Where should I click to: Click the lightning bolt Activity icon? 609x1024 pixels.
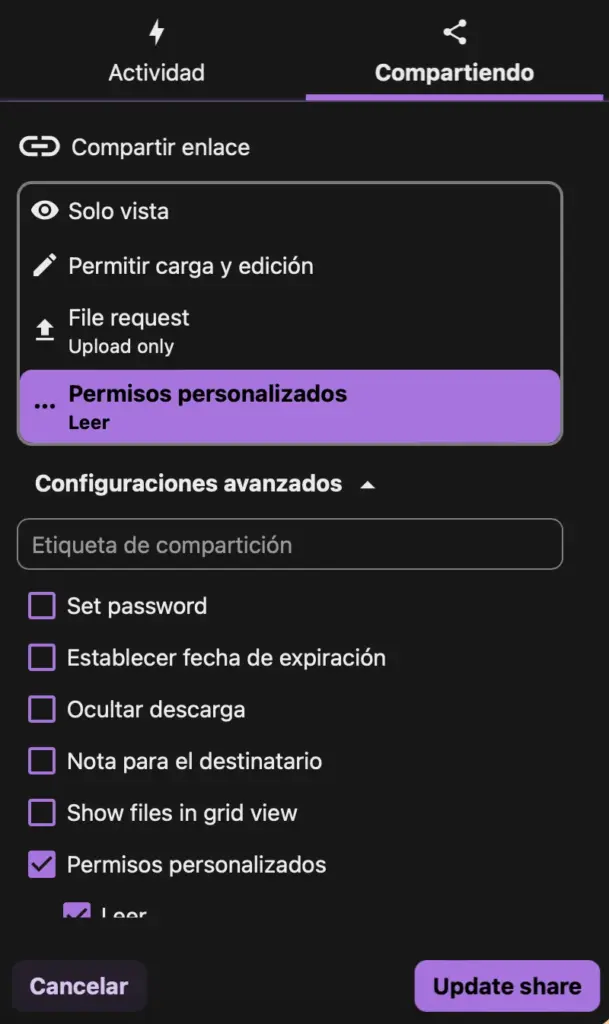(156, 32)
